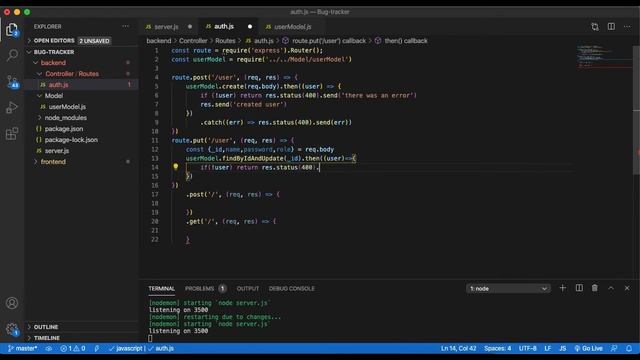
Task: Kill terminal with trash icon
Action: [595, 288]
